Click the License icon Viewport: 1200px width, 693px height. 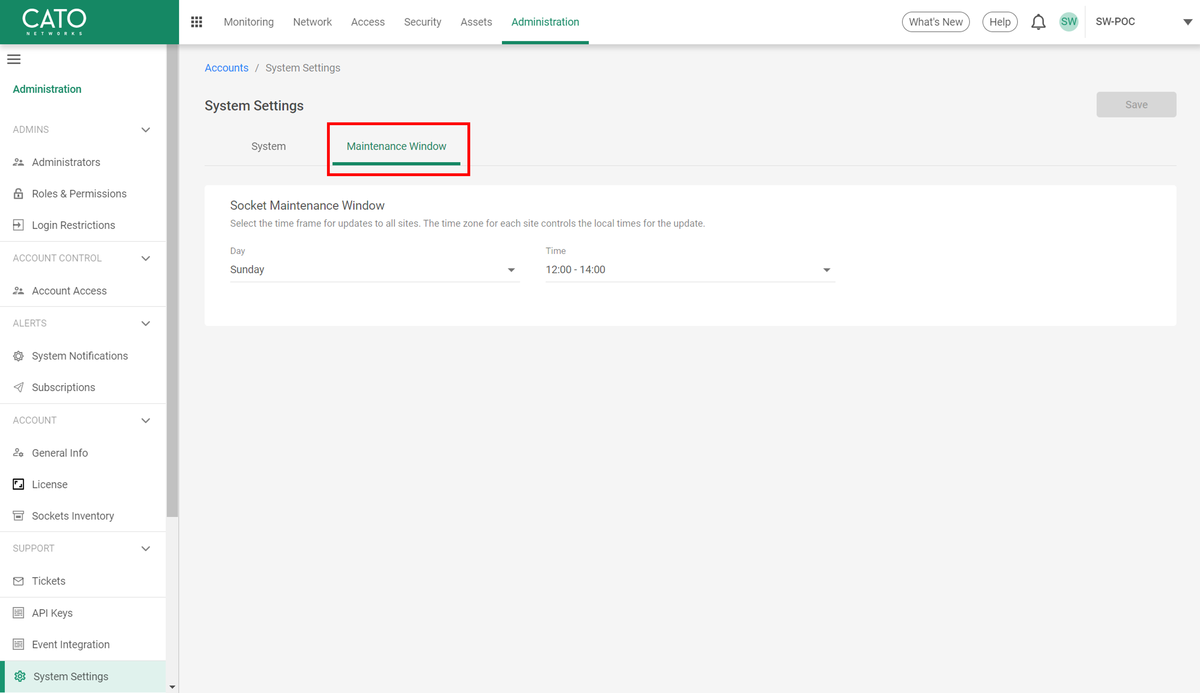click(18, 484)
